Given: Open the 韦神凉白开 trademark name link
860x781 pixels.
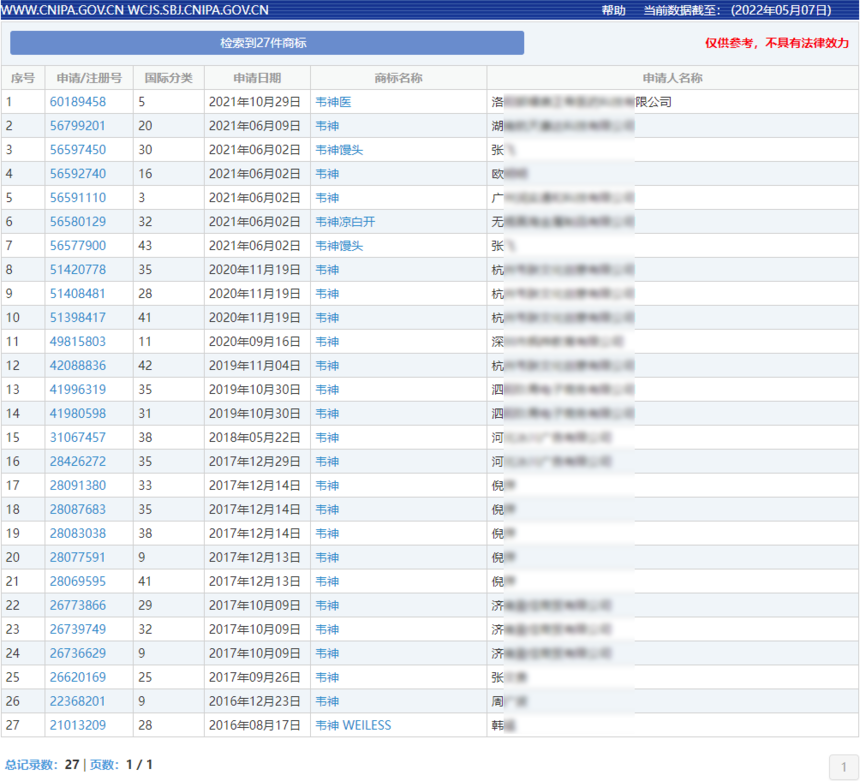Looking at the screenshot, I should pos(346,222).
